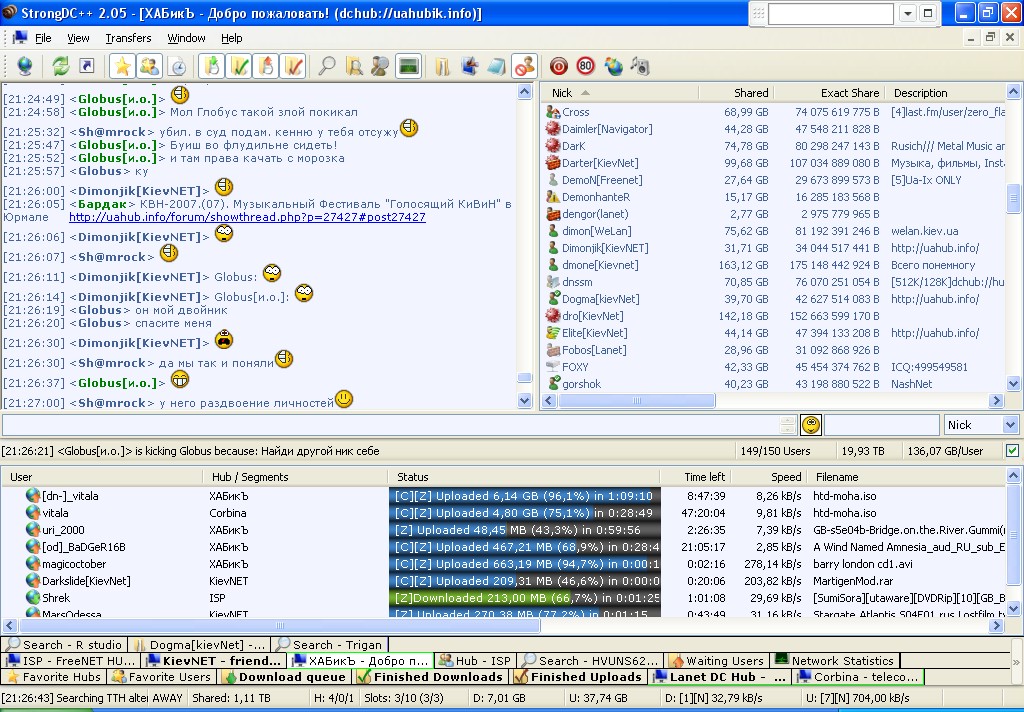
Task: Click the title bar text input field
Action: click(831, 13)
